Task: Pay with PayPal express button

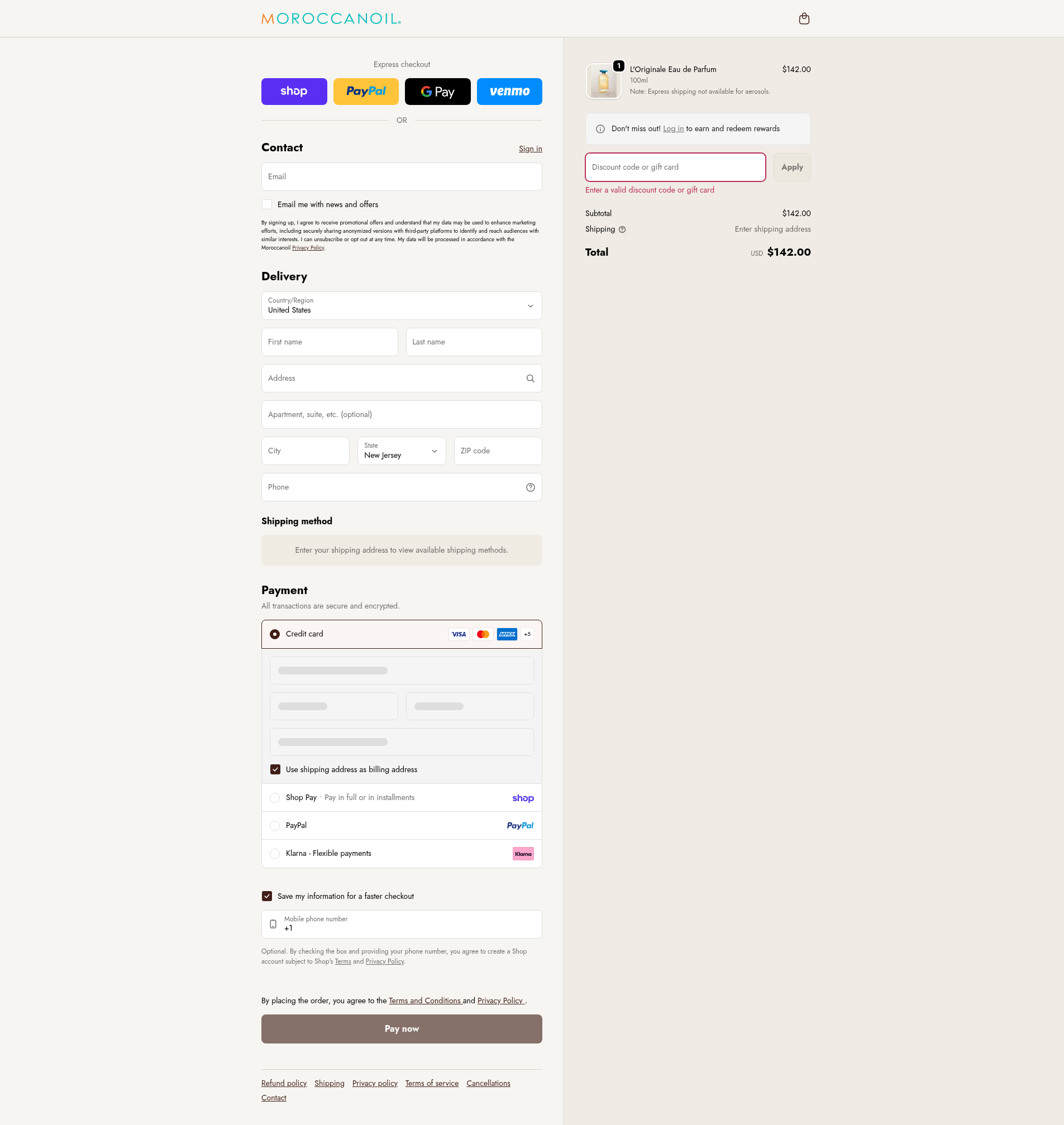Action: (366, 92)
